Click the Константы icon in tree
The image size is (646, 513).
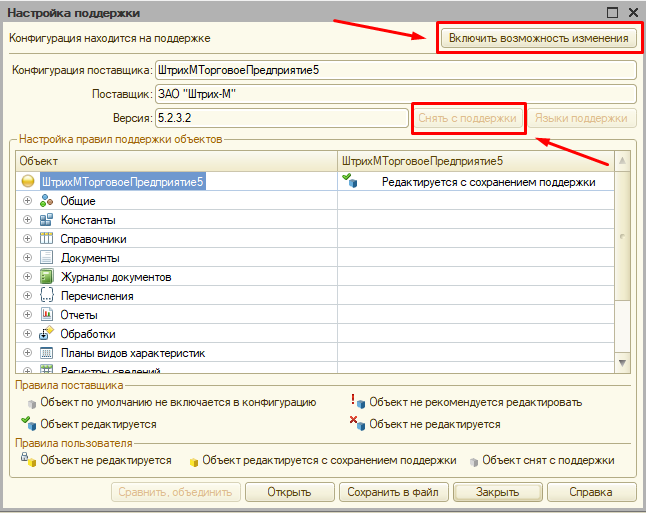coord(46,220)
